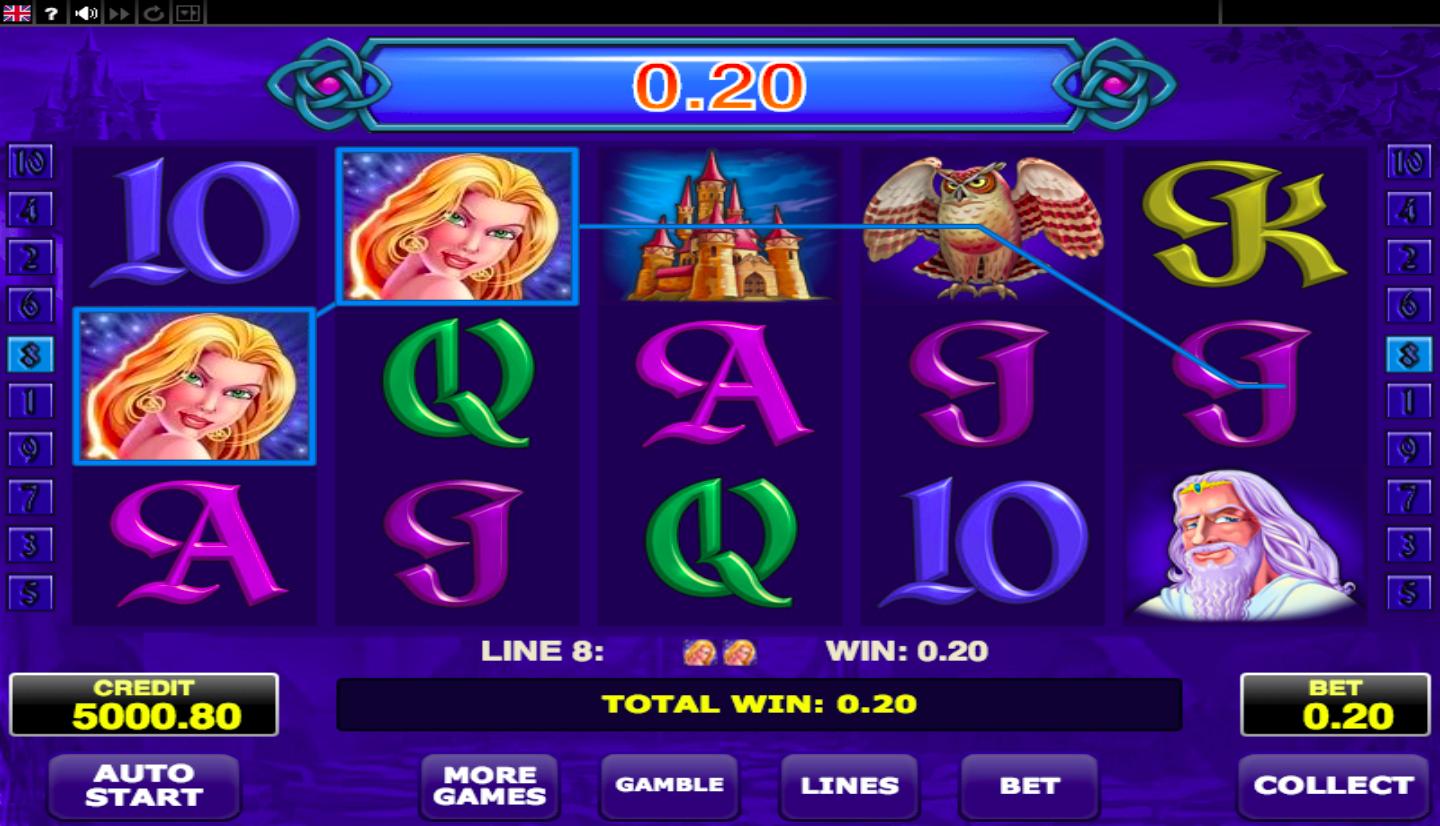Click the AUTO START button

(144, 785)
